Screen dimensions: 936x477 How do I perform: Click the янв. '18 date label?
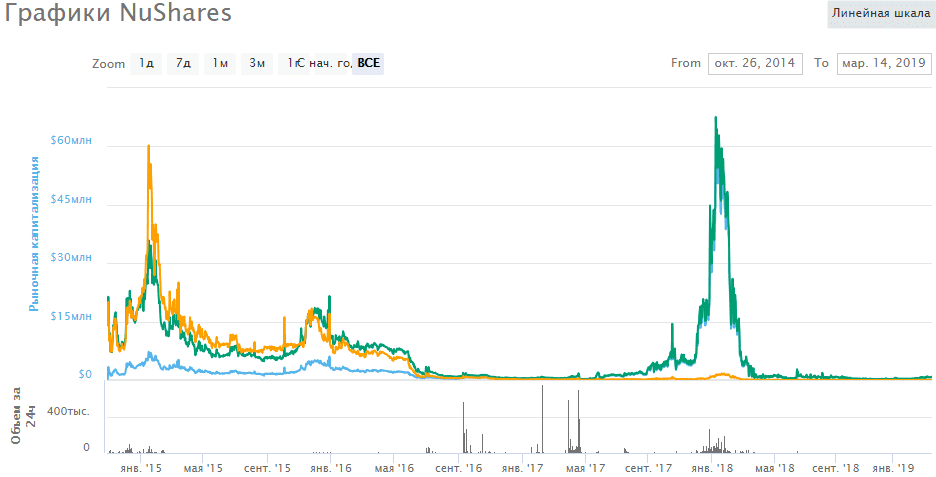[x=712, y=468]
